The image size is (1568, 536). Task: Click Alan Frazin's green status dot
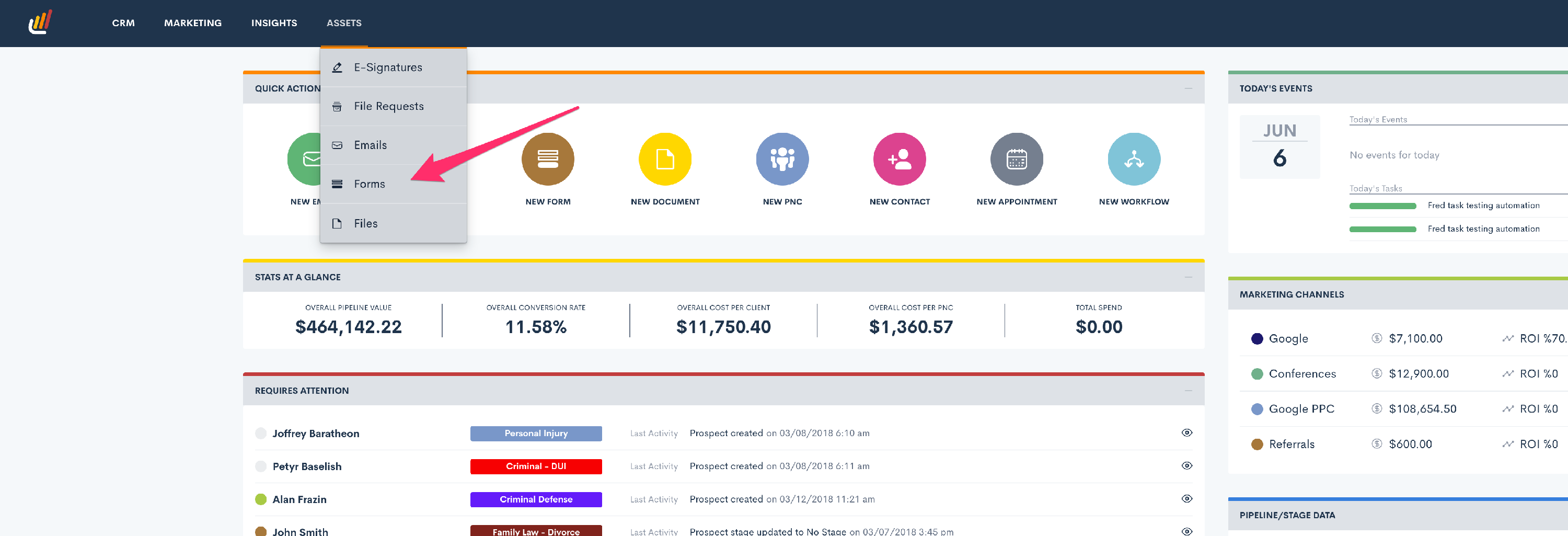pyautogui.click(x=260, y=499)
